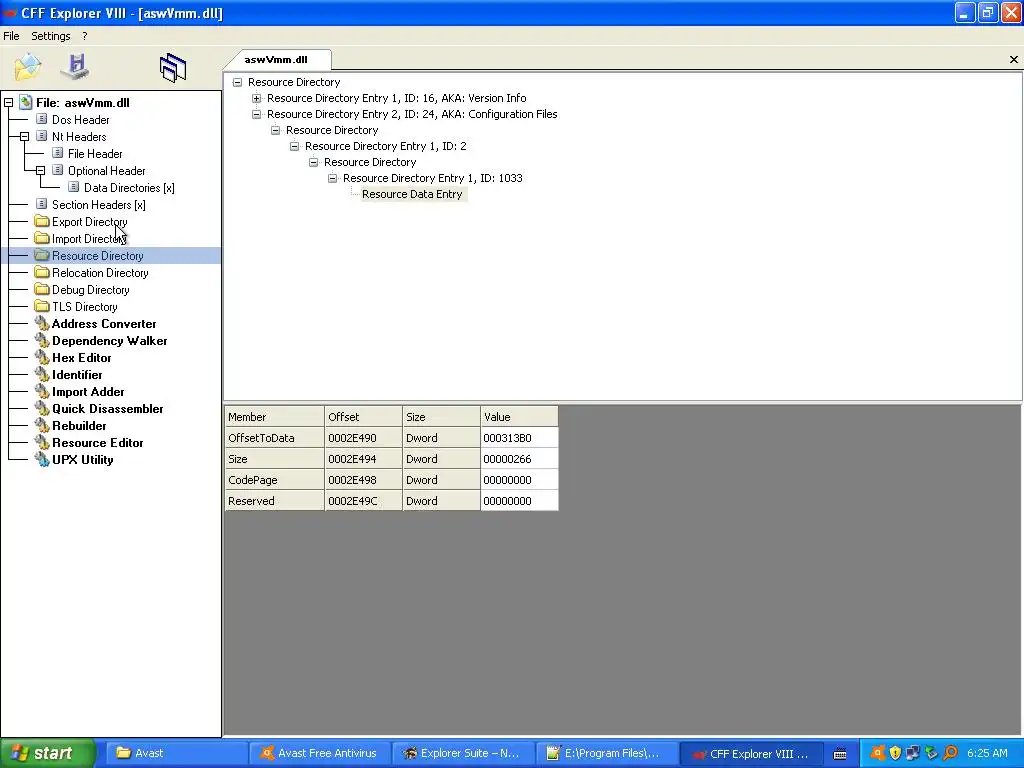Click the Avast orange tray icon
Viewport: 1024px width, 768px height.
[x=878, y=753]
